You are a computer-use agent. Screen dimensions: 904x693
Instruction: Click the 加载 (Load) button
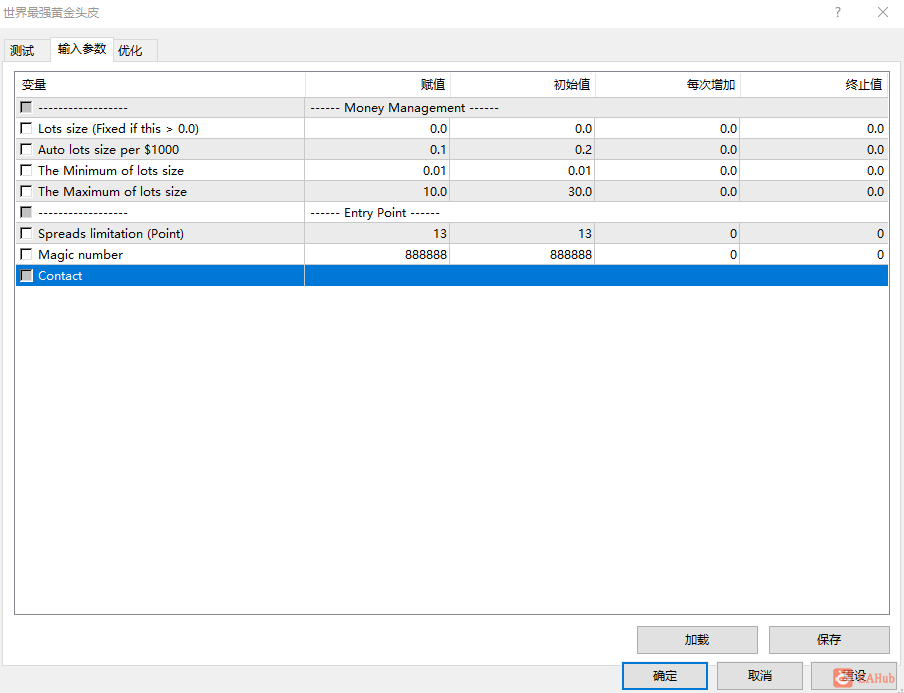point(697,640)
